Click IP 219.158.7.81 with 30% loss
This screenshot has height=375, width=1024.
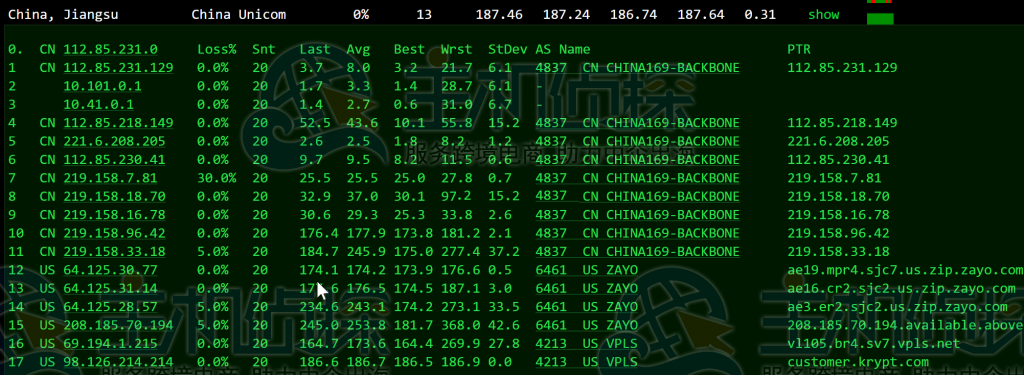pos(110,178)
